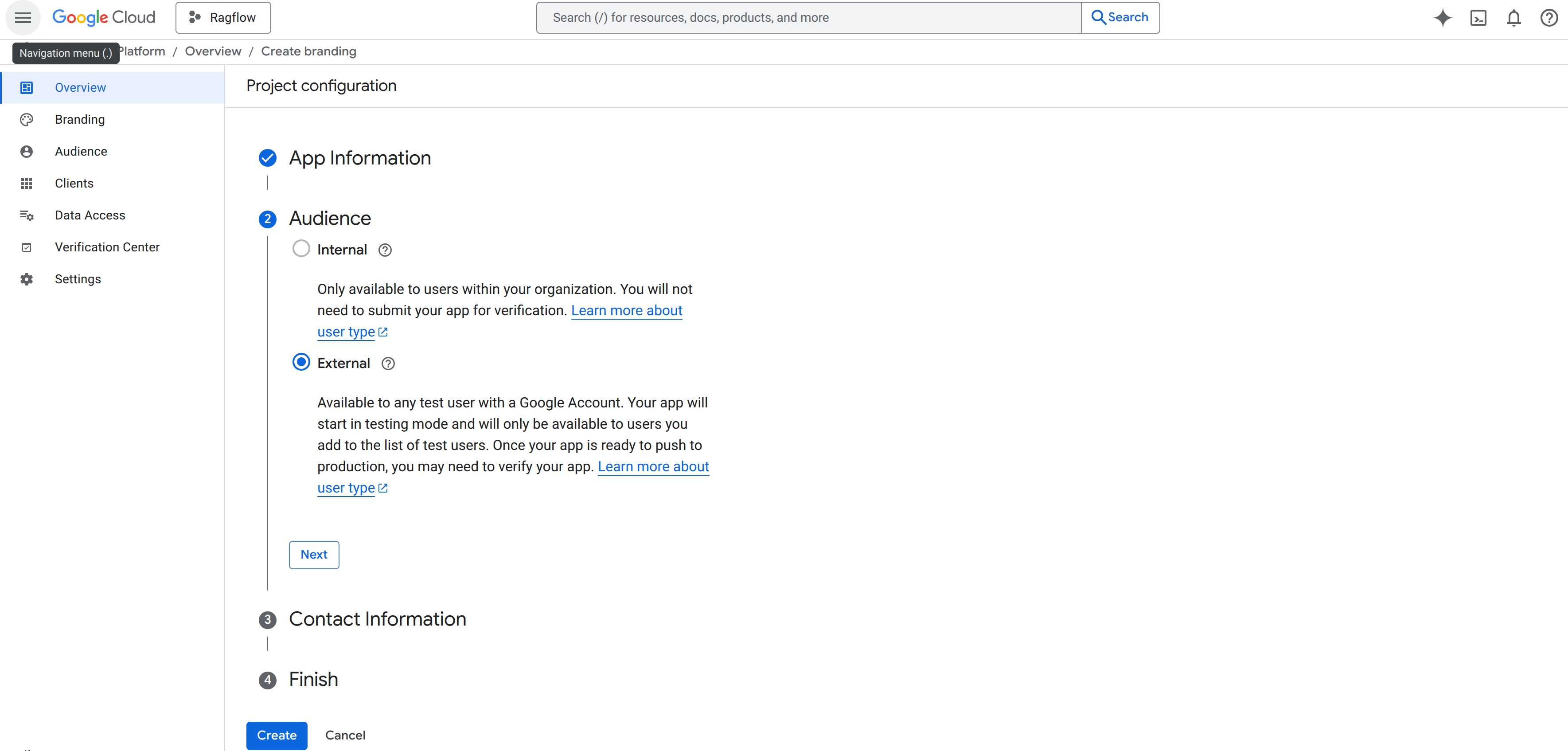The height and width of the screenshot is (751, 1568).
Task: Click the Project configuration heading
Action: click(x=321, y=86)
